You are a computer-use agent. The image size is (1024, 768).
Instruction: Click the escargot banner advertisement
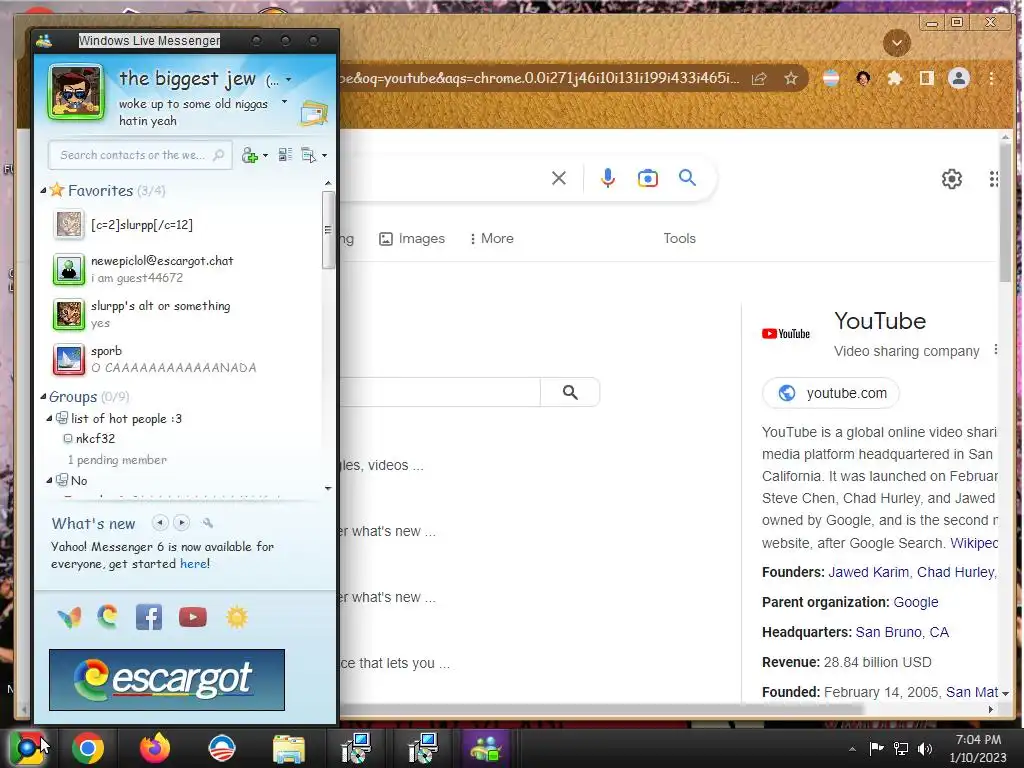point(167,679)
